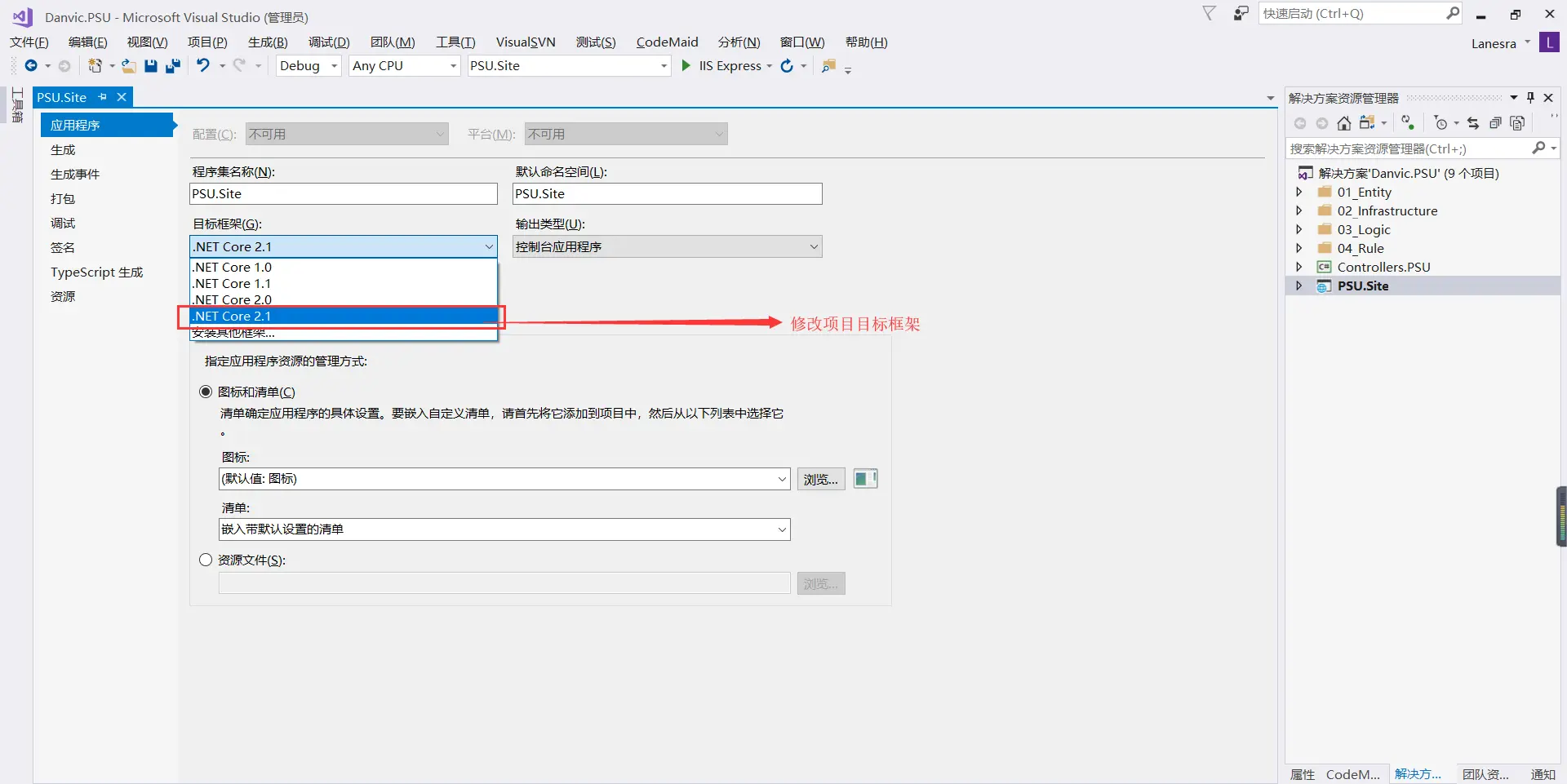Open the CodeMaid menu

pos(667,42)
